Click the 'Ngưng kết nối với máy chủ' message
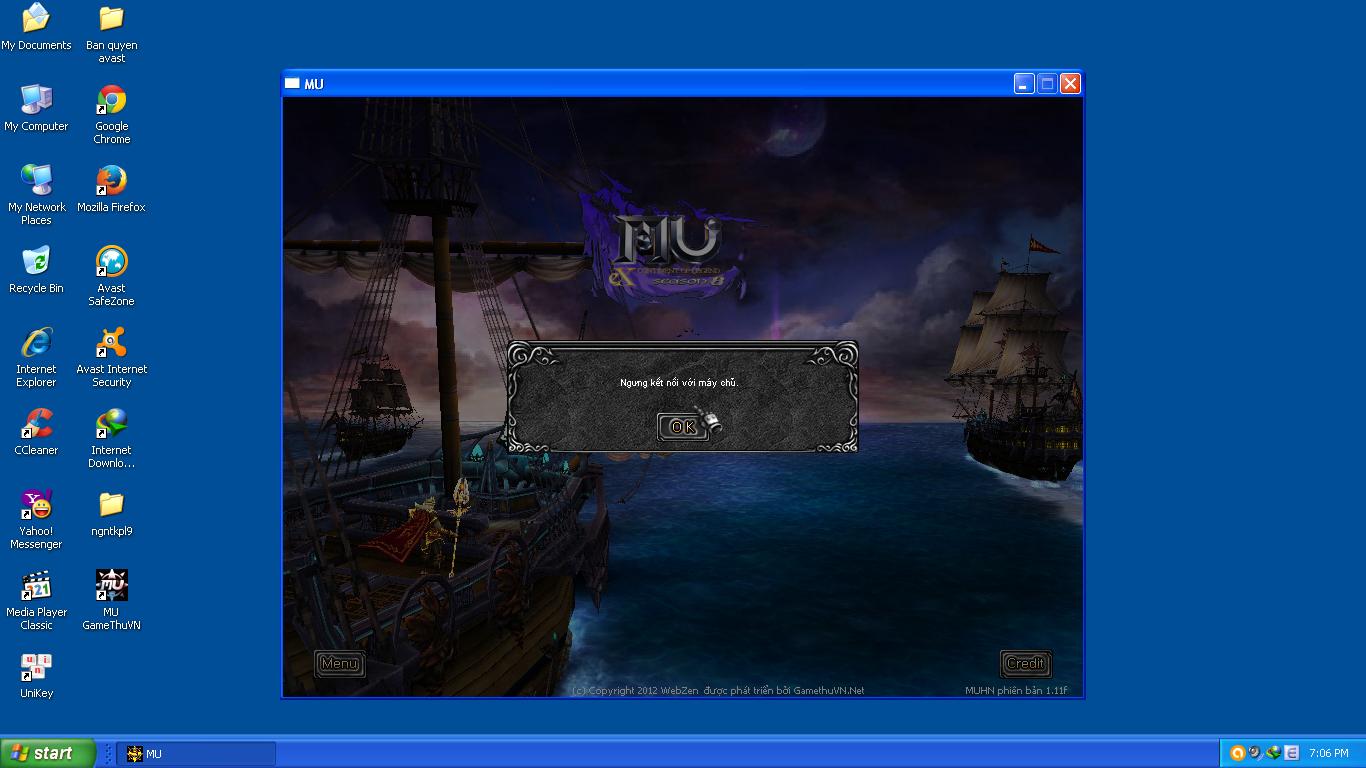Image resolution: width=1366 pixels, height=768 pixels. point(679,383)
